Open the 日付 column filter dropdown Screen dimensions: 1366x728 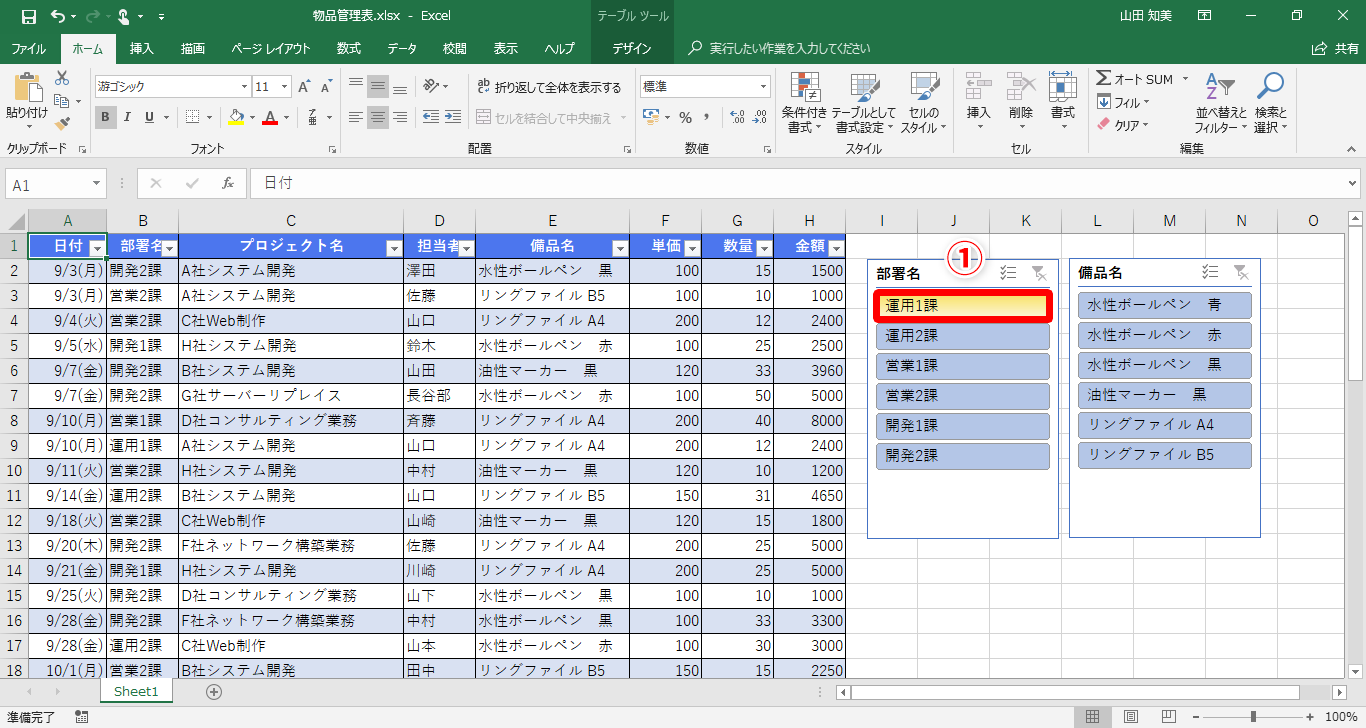click(97, 248)
